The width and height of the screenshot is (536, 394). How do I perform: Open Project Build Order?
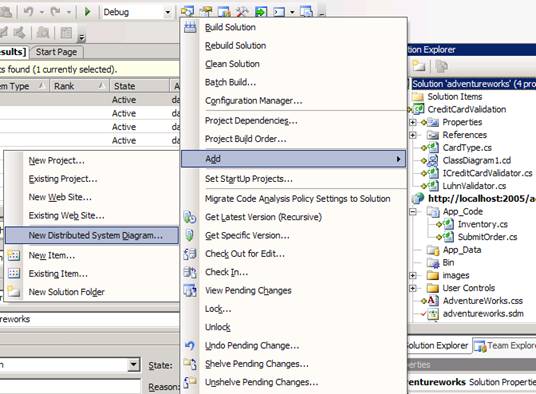tap(245, 139)
